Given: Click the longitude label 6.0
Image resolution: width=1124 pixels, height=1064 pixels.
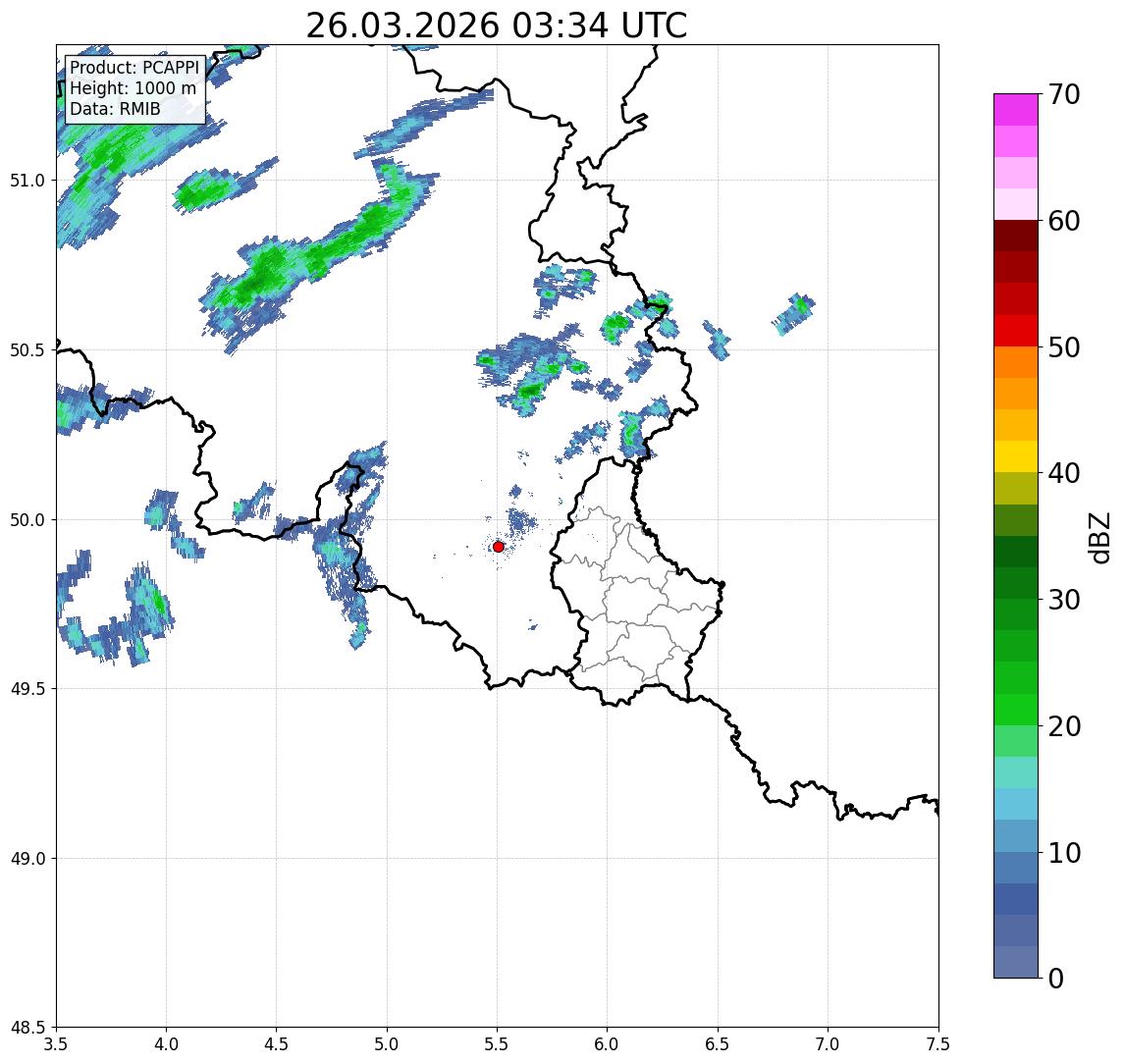Looking at the screenshot, I should [x=608, y=1044].
